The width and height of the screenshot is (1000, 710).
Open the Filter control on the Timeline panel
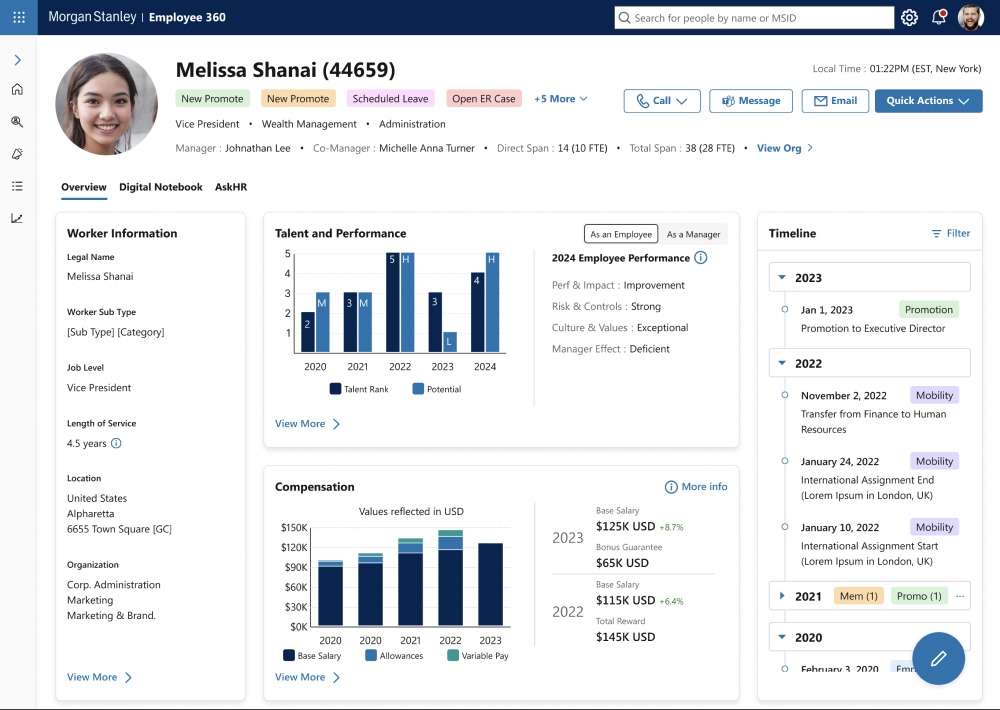pyautogui.click(x=950, y=233)
